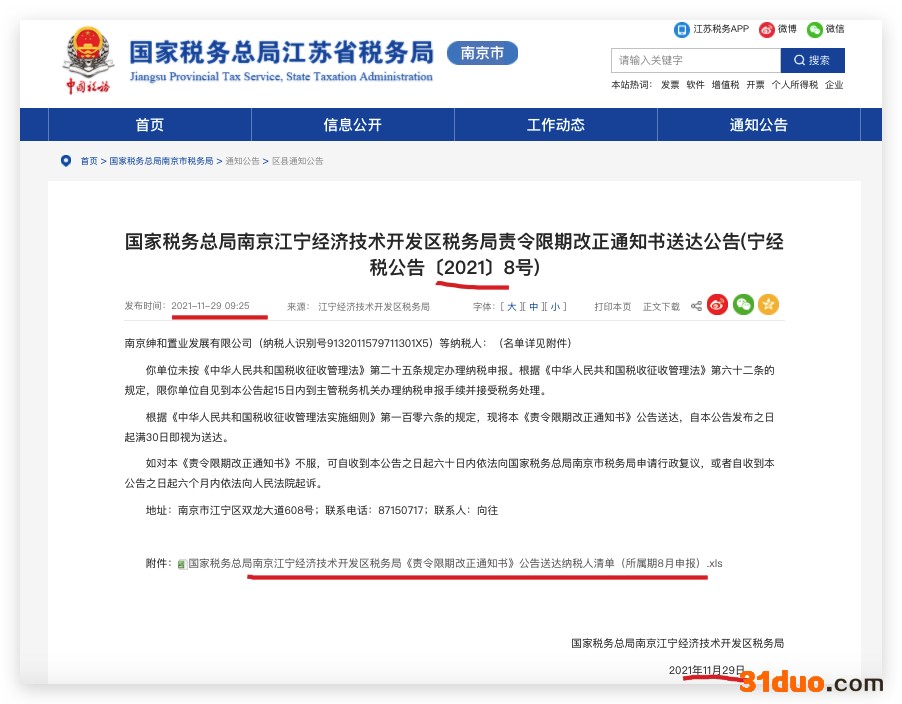
Task: Open 通知公告 breadcrumb link
Action: (x=242, y=161)
